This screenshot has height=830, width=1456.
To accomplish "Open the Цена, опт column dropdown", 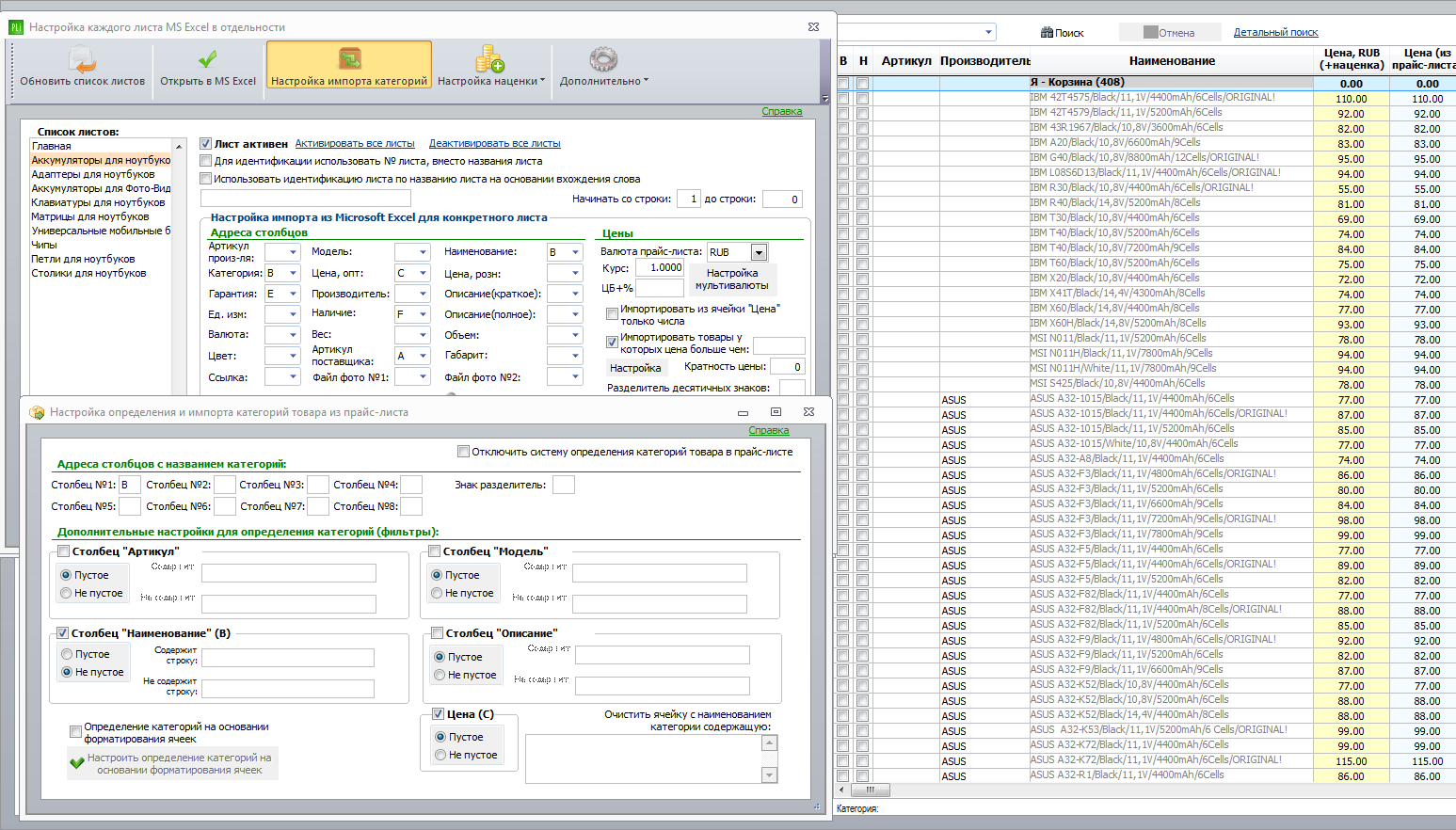I will (x=424, y=274).
